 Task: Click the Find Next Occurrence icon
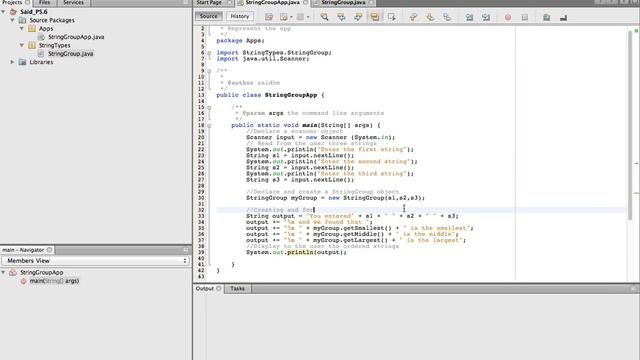point(358,17)
